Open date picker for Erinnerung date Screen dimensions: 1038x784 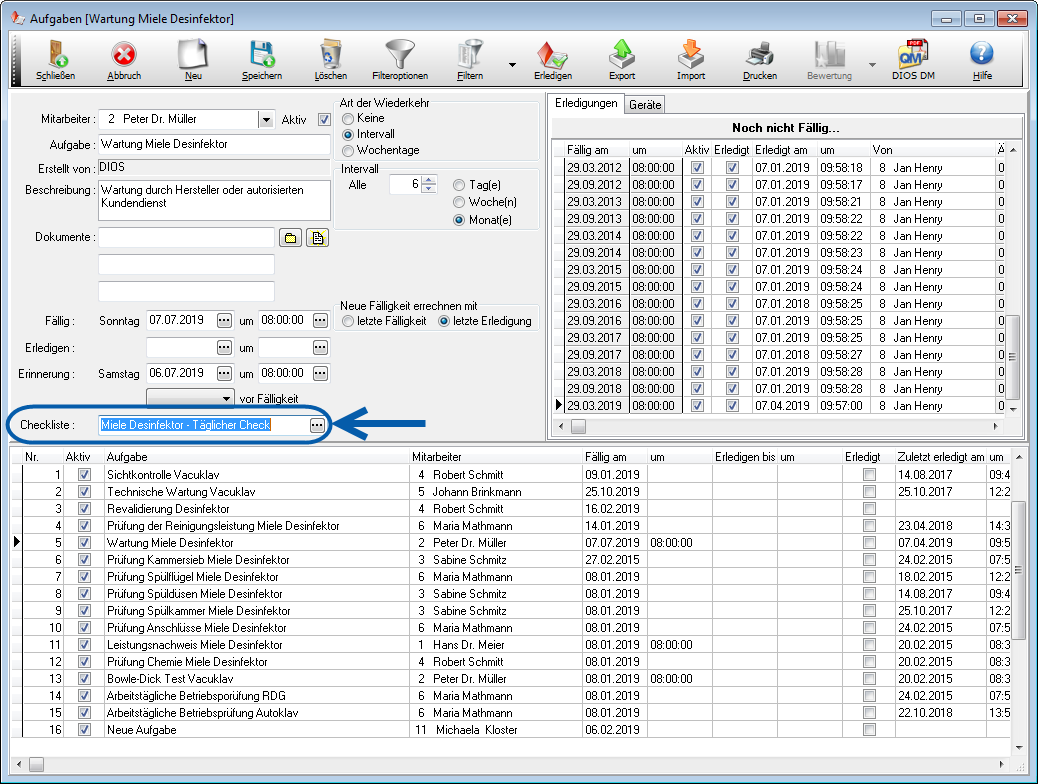(x=224, y=373)
